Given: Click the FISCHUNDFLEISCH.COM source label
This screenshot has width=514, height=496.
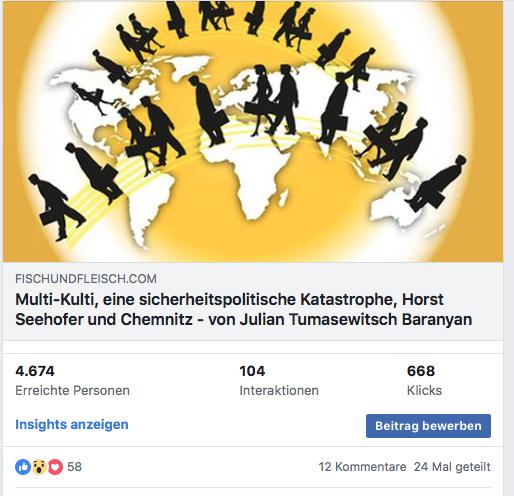Looking at the screenshot, I should 86,279.
